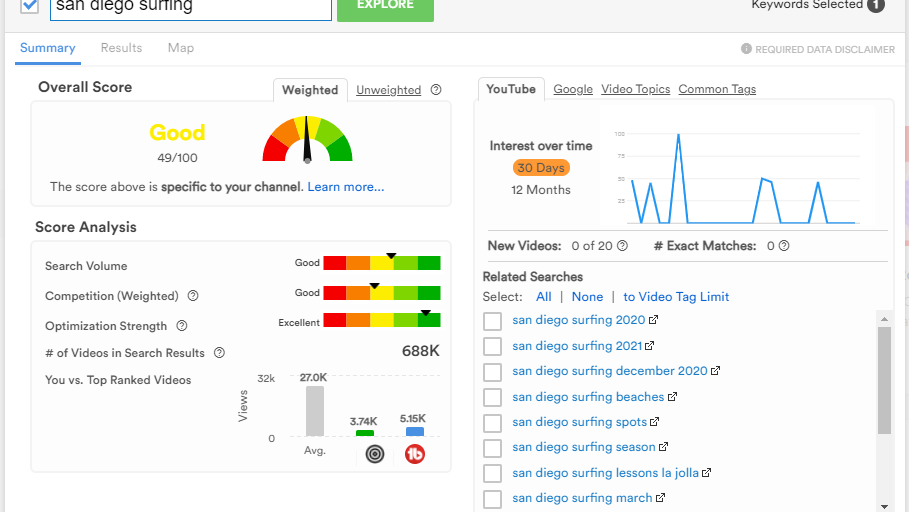Screen dimensions: 909x512
Task: Open the Learn more link
Action: 345,187
